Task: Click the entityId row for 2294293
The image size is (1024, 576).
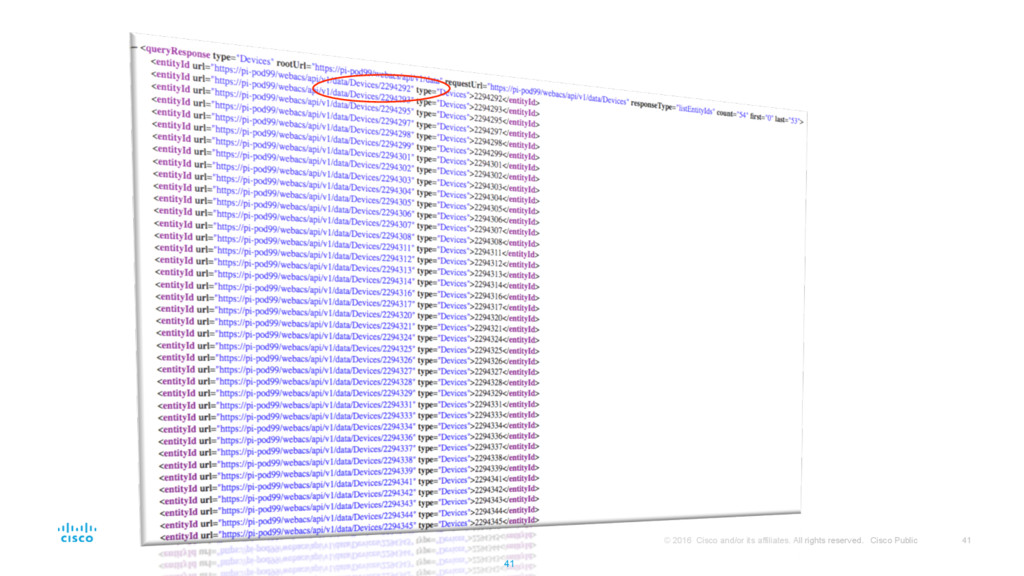Action: tap(345, 93)
